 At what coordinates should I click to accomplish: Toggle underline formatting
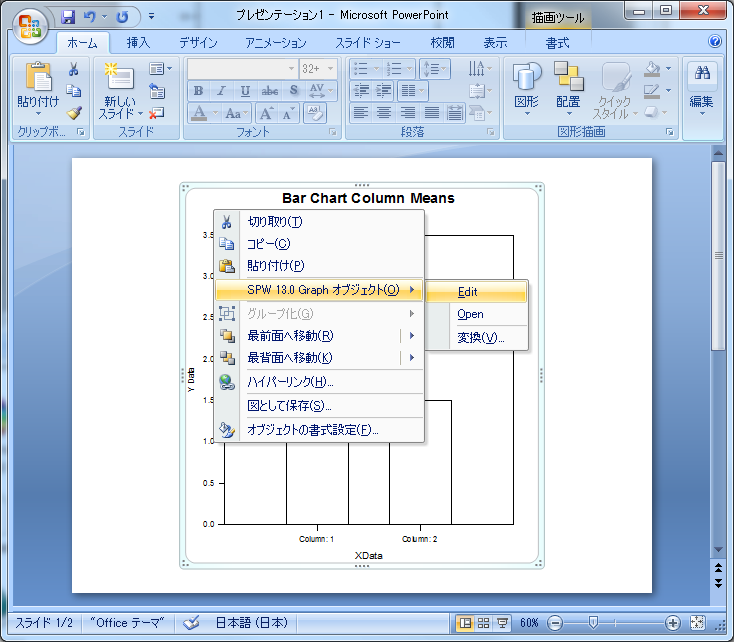pos(245,91)
